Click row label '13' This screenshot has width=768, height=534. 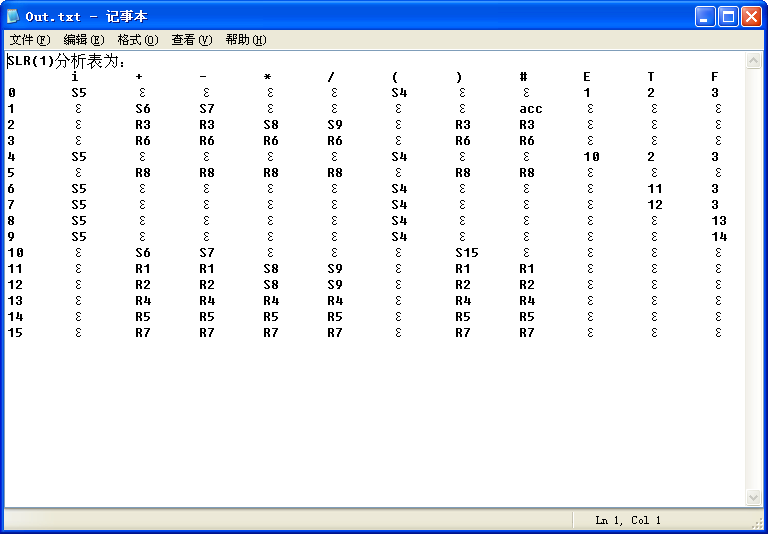(15, 301)
